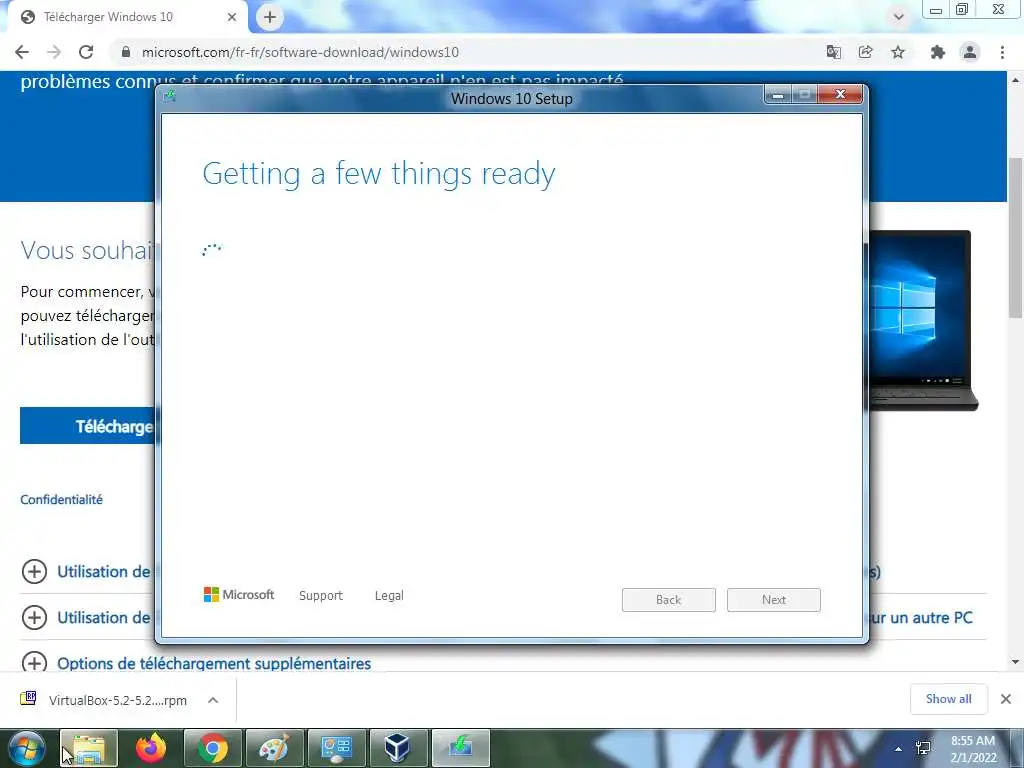Click the Microsoft logo in Setup
The image size is (1024, 768).
(239, 594)
